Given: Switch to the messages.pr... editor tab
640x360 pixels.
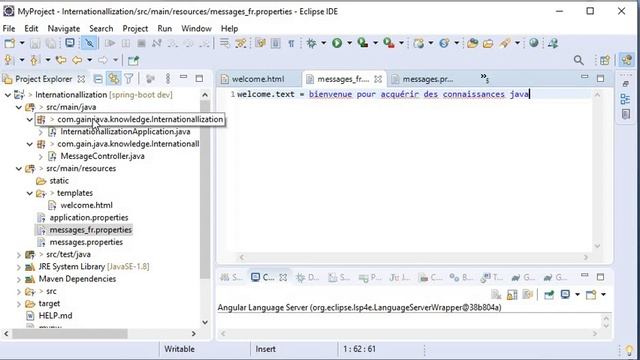Looking at the screenshot, I should click(x=428, y=79).
